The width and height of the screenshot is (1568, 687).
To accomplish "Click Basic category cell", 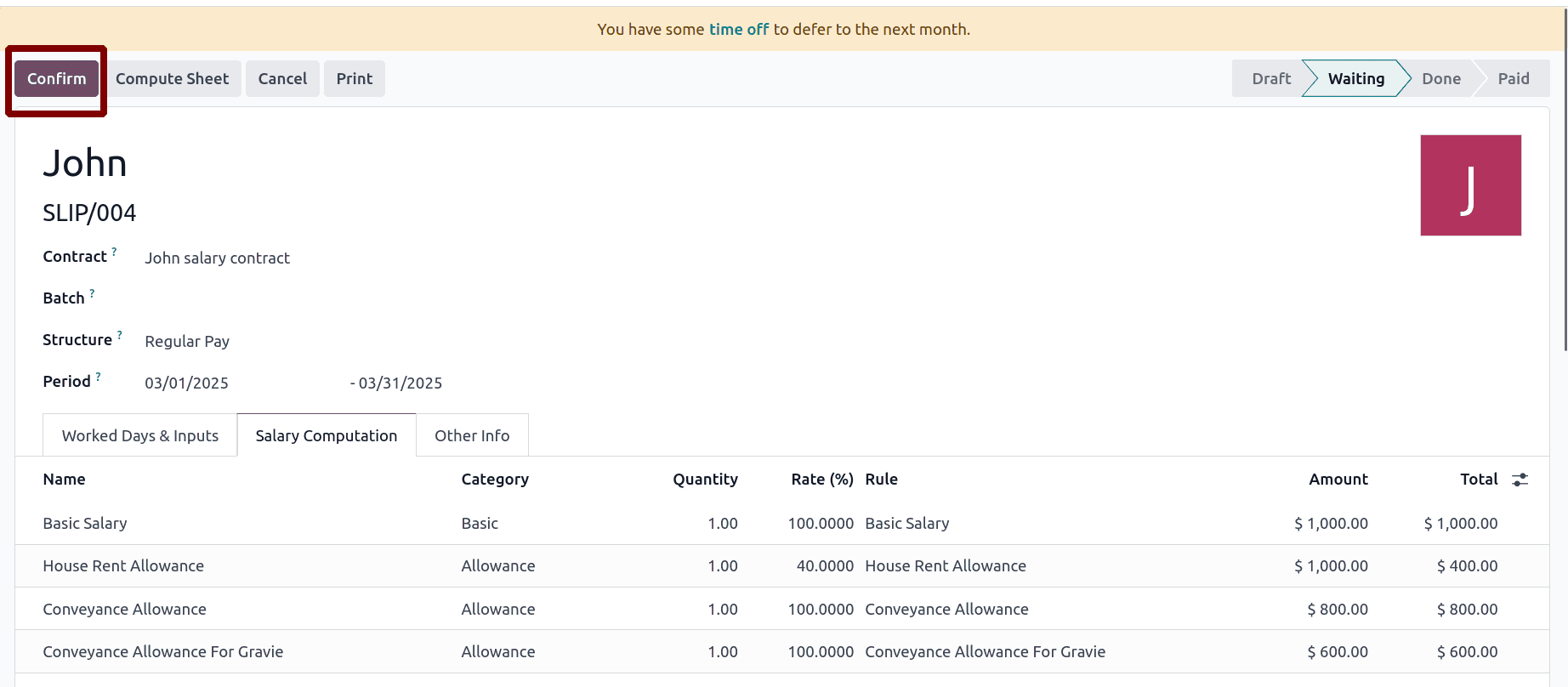I will point(480,524).
